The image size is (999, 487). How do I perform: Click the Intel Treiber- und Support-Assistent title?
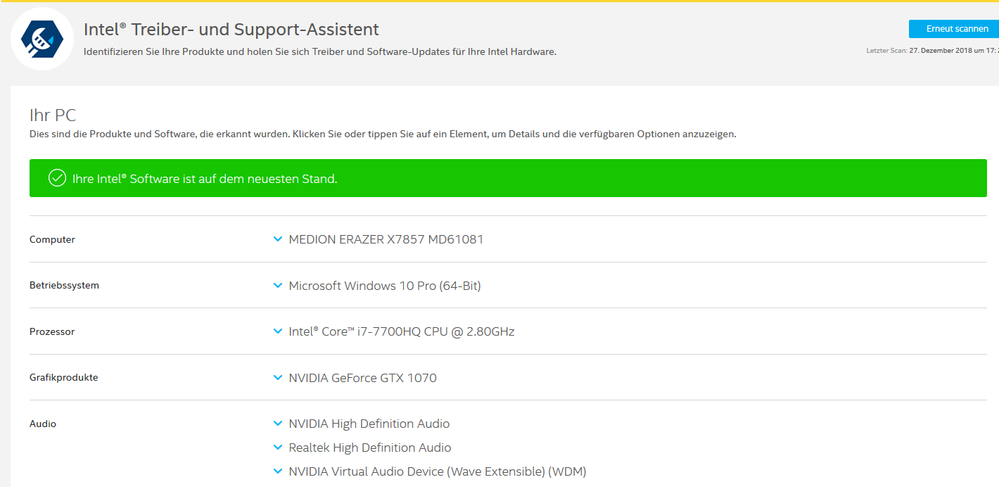coord(231,29)
